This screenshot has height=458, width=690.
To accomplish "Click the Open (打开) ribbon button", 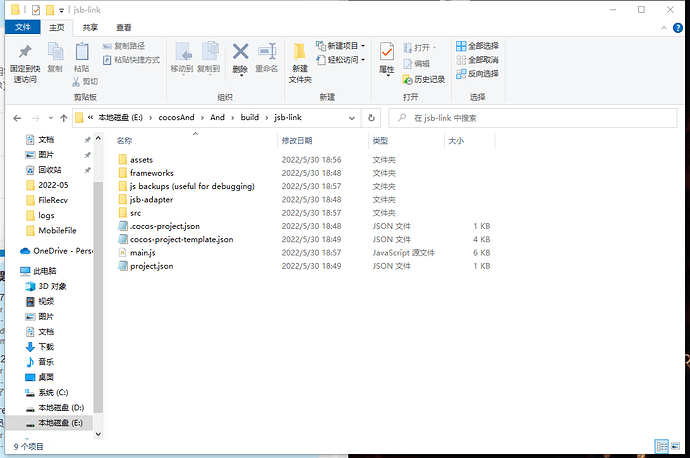I will 419,48.
